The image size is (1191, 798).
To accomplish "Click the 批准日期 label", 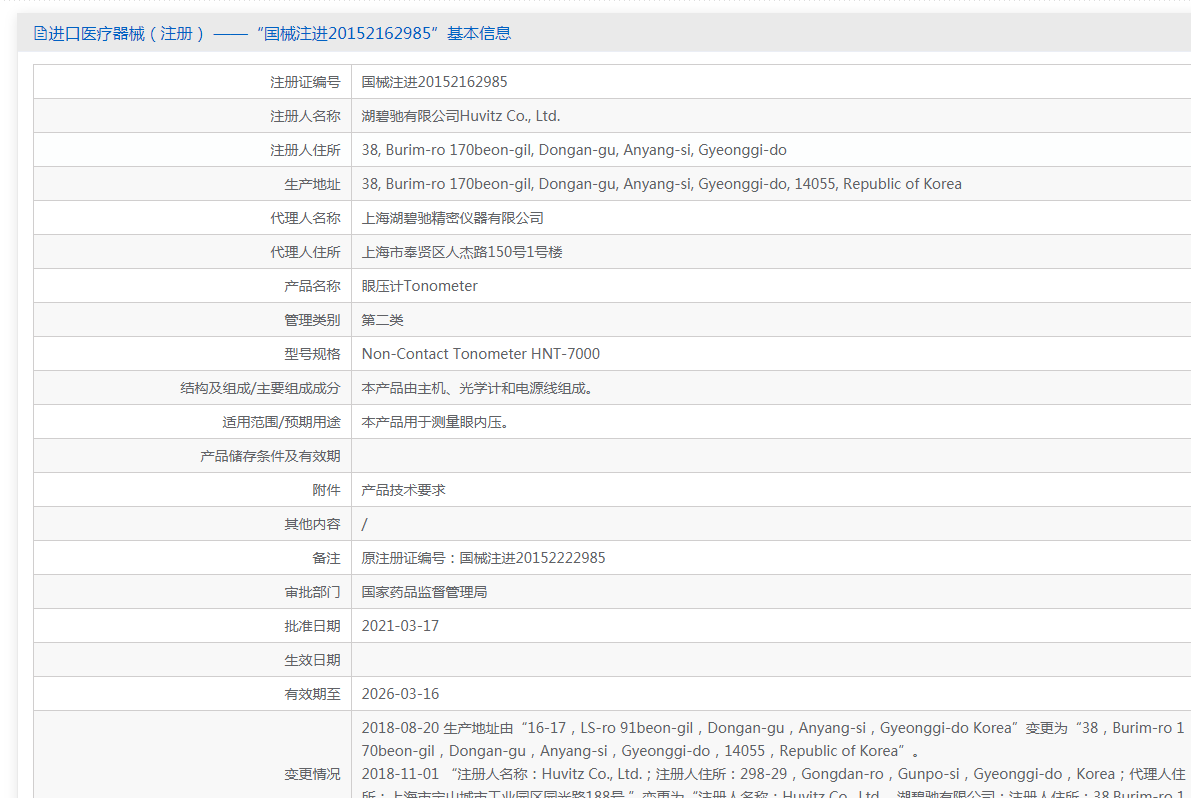I will [312, 626].
